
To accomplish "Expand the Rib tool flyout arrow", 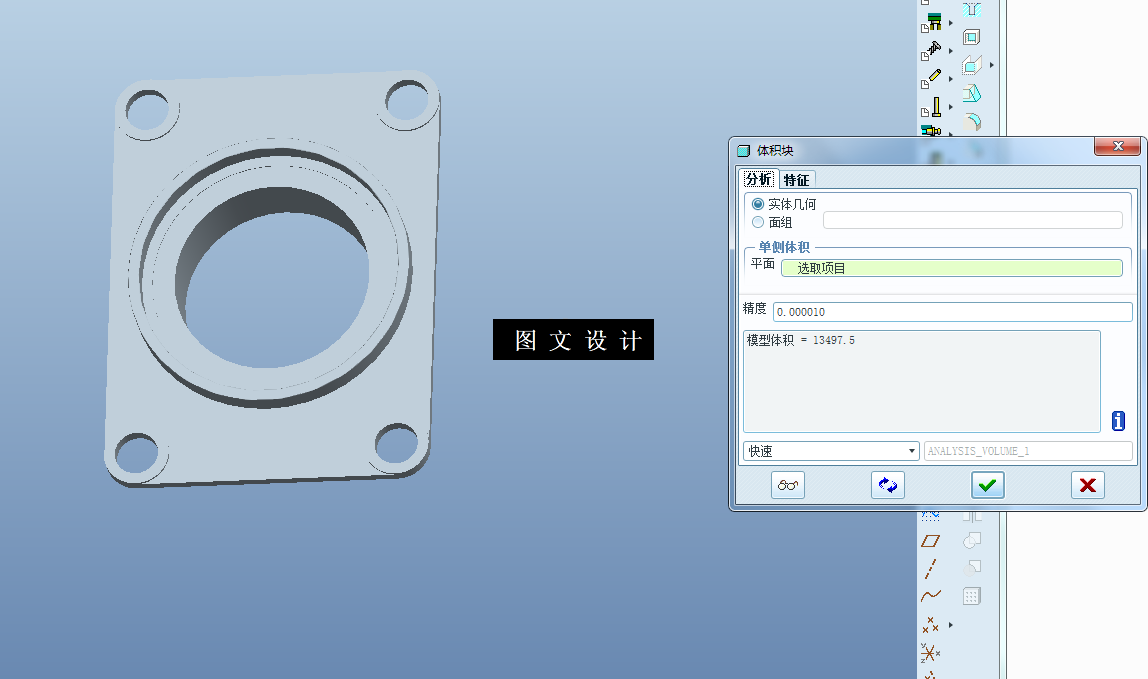I will tap(991, 65).
